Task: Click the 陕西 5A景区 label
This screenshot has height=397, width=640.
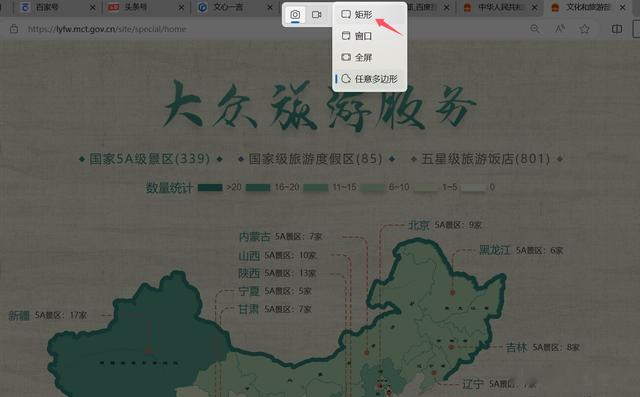Action: 278,273
